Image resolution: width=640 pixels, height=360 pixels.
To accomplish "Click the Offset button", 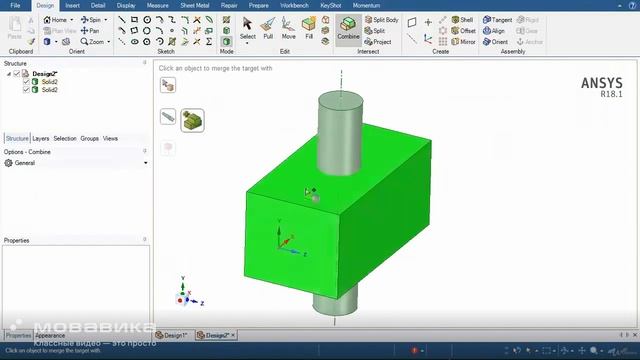I will tap(463, 31).
